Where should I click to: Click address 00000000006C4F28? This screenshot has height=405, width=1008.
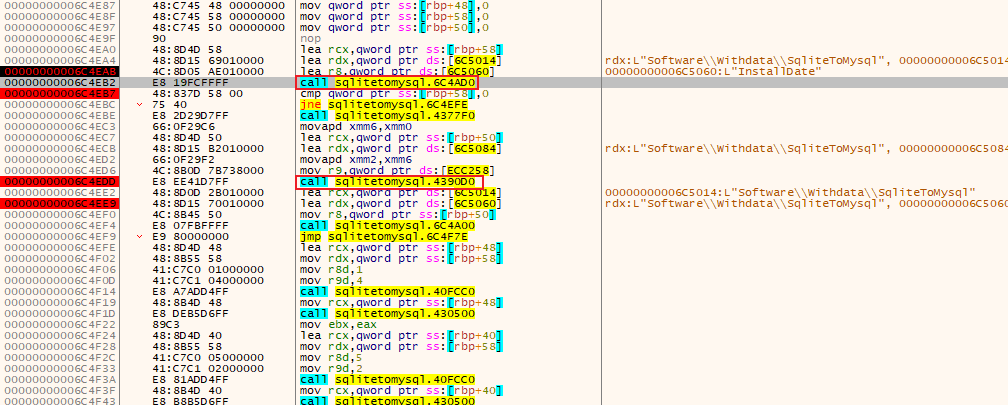60,348
